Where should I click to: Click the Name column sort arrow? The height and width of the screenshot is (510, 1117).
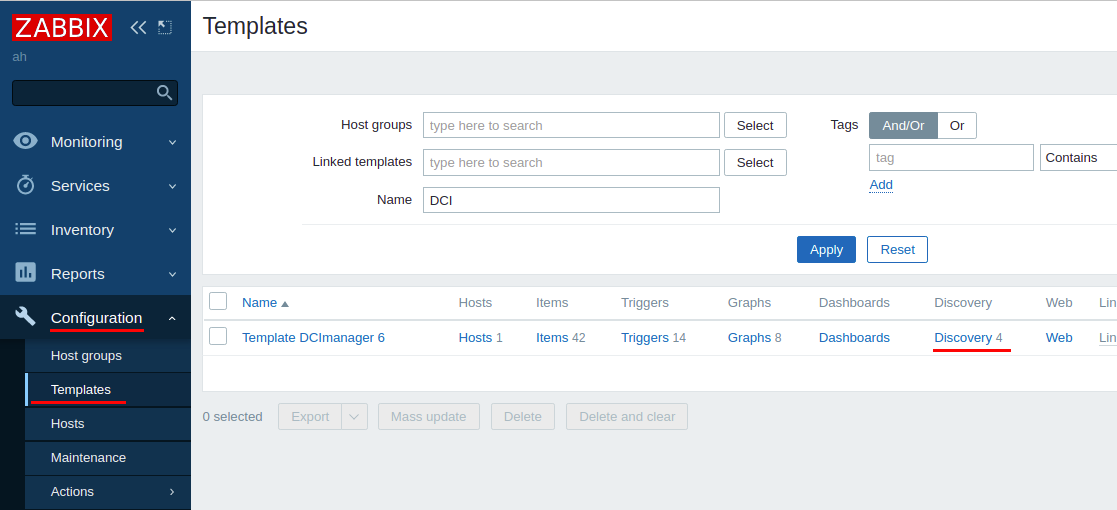tap(285, 303)
